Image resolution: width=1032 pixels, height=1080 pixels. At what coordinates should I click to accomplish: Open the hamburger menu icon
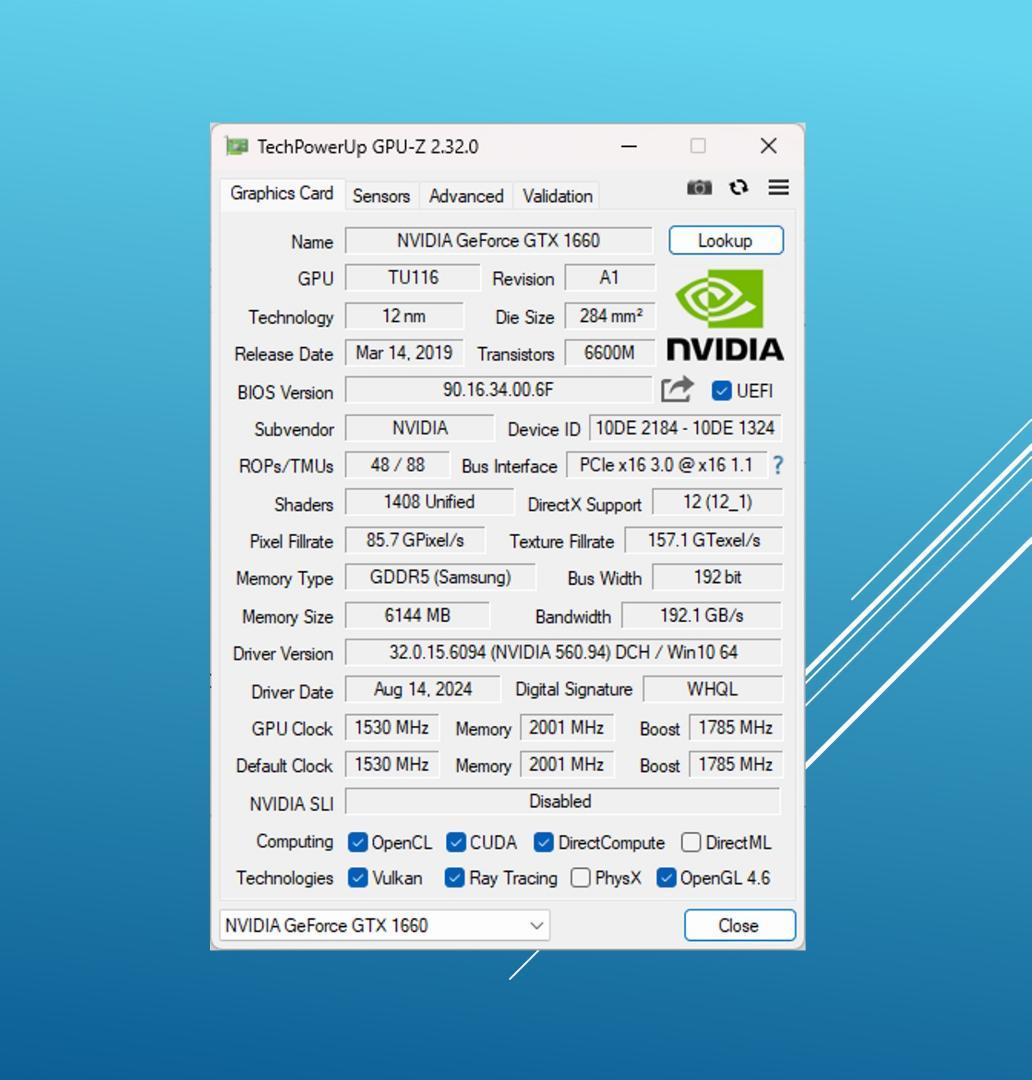[778, 187]
